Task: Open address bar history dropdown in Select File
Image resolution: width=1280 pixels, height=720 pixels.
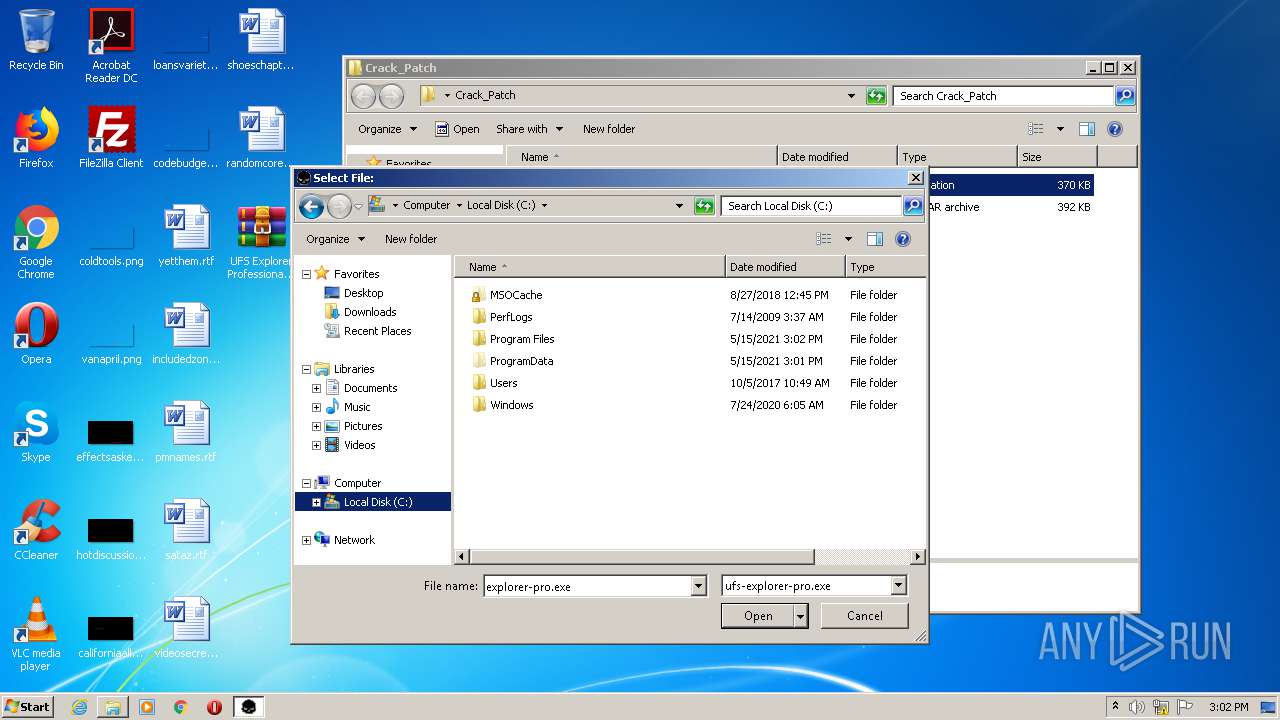Action: point(680,206)
